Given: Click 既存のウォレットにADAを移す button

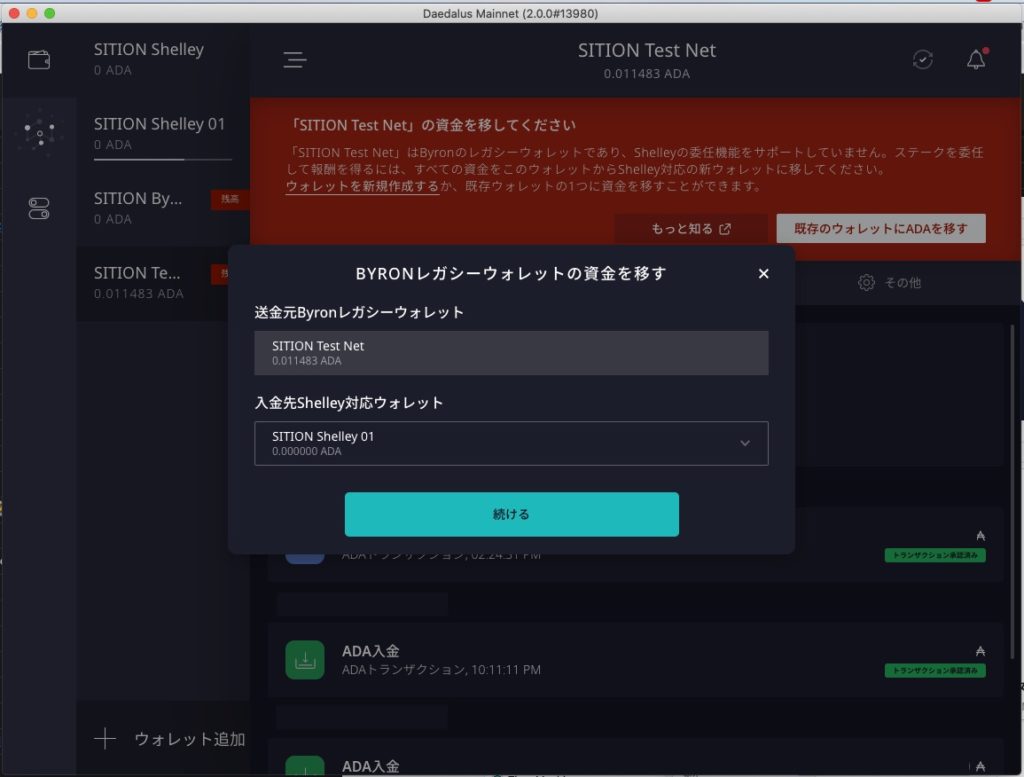Looking at the screenshot, I should 880,229.
